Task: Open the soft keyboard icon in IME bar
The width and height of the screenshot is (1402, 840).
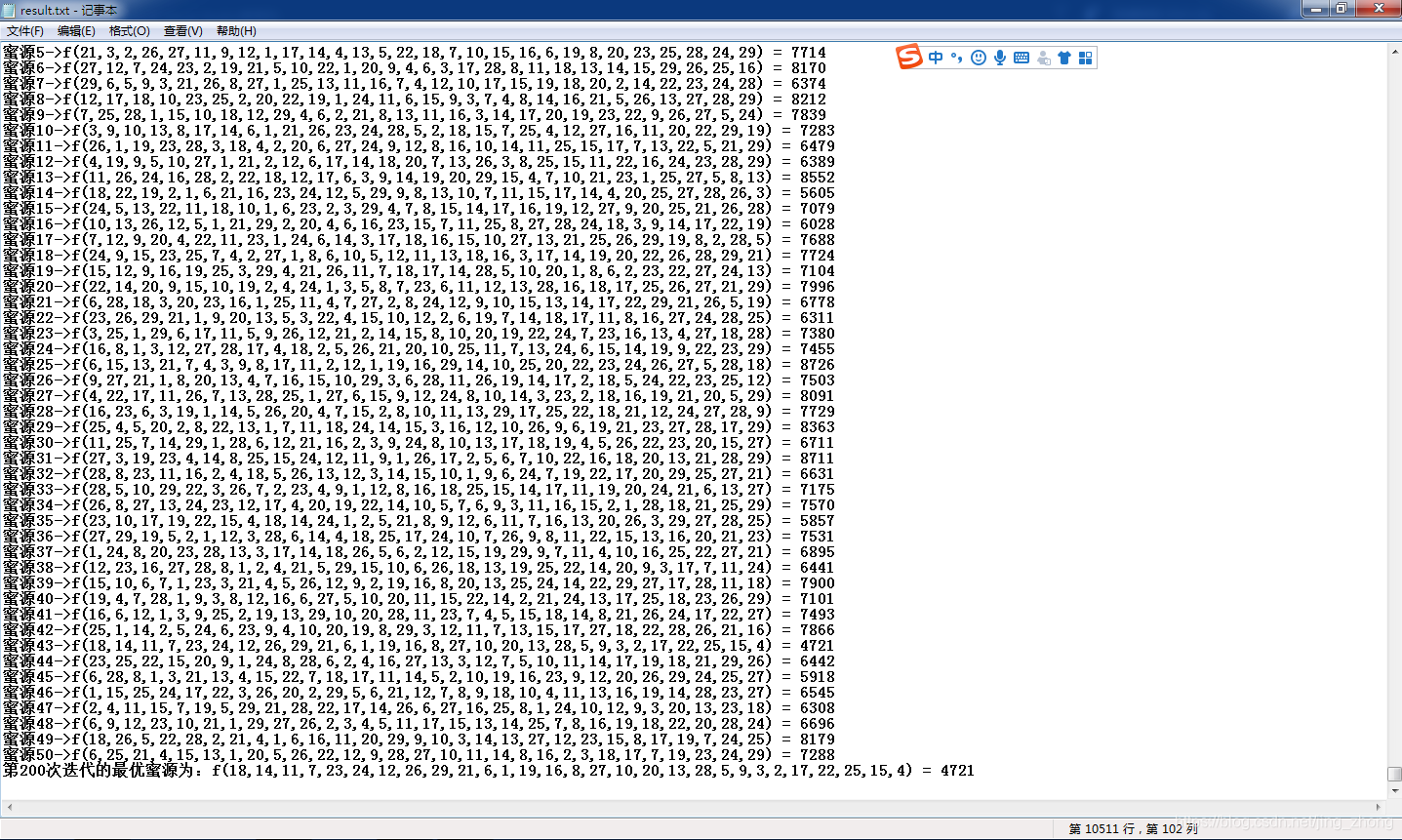Action: 1021,58
